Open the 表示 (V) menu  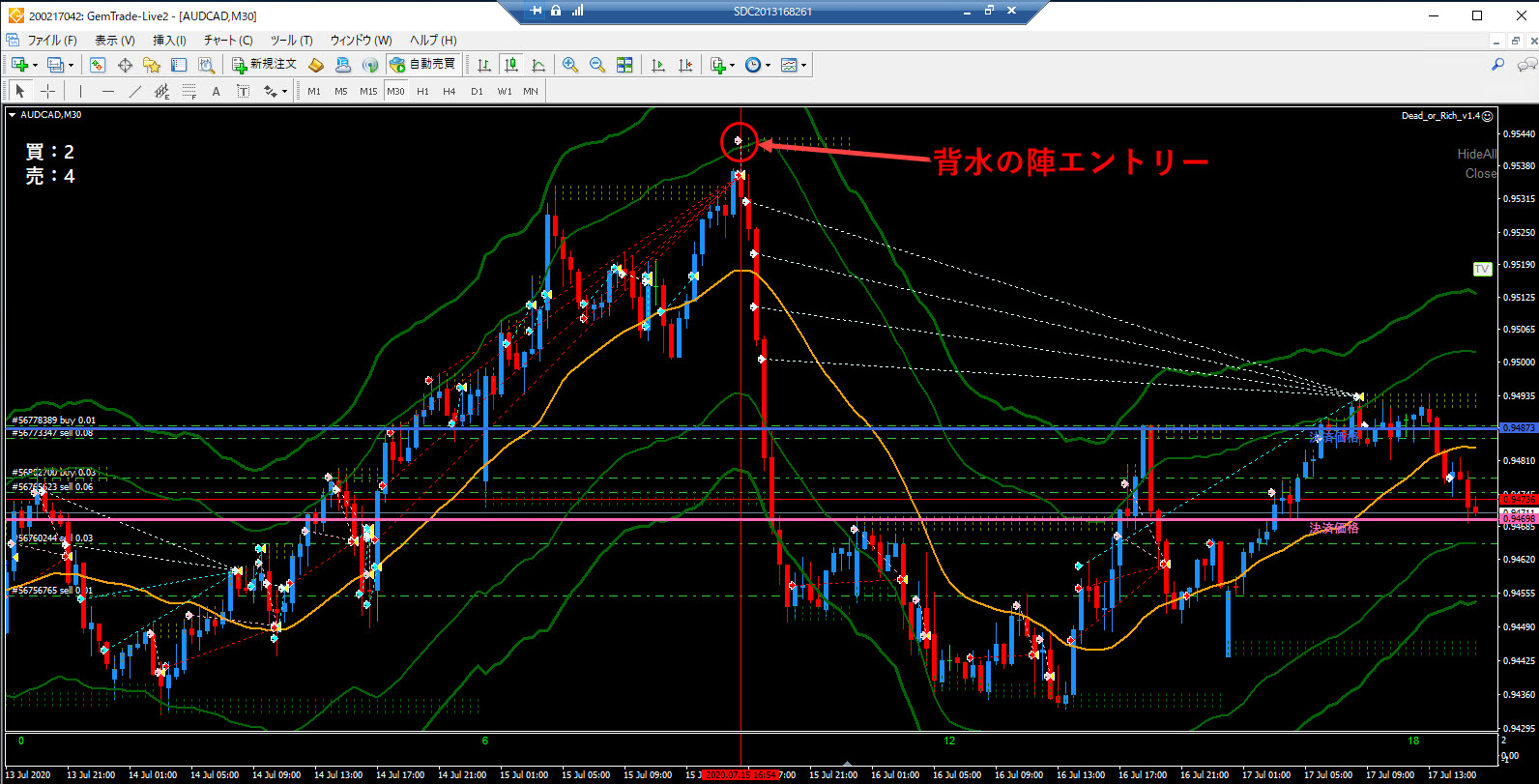[x=115, y=40]
